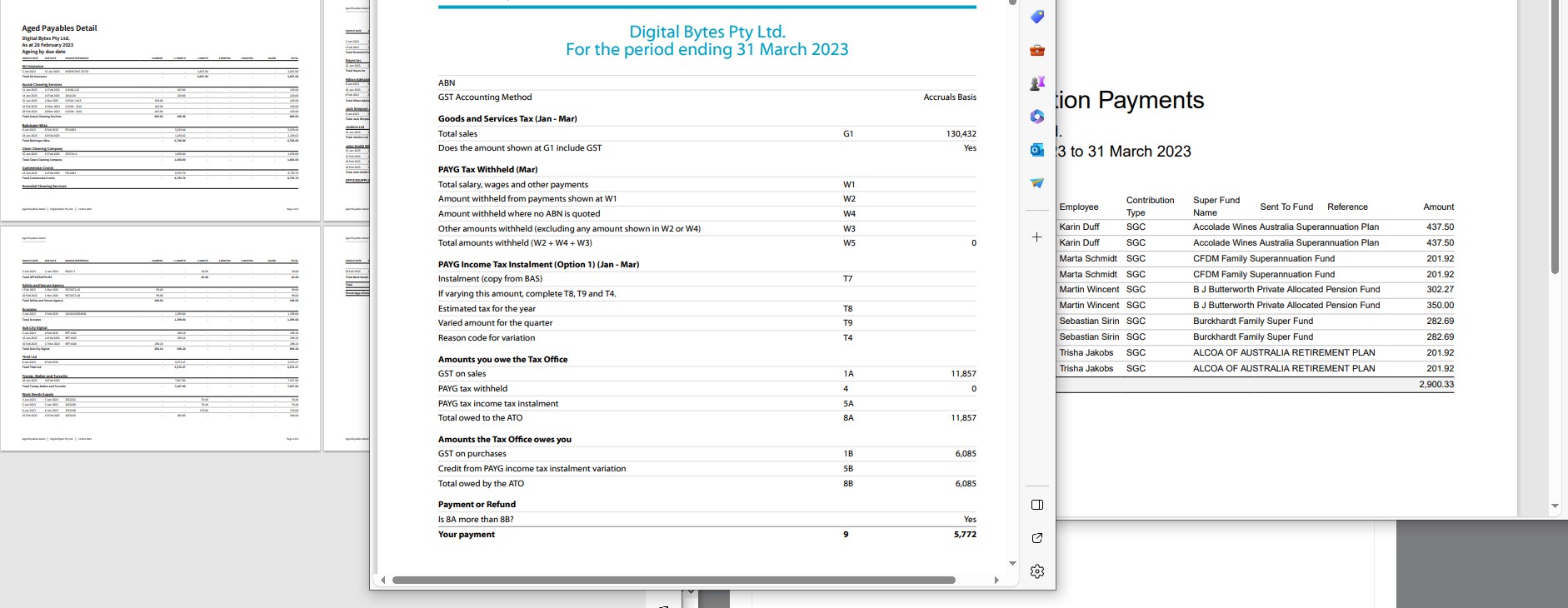
Task: Click the 'GST Accounting Method' row label
Action: coord(485,97)
